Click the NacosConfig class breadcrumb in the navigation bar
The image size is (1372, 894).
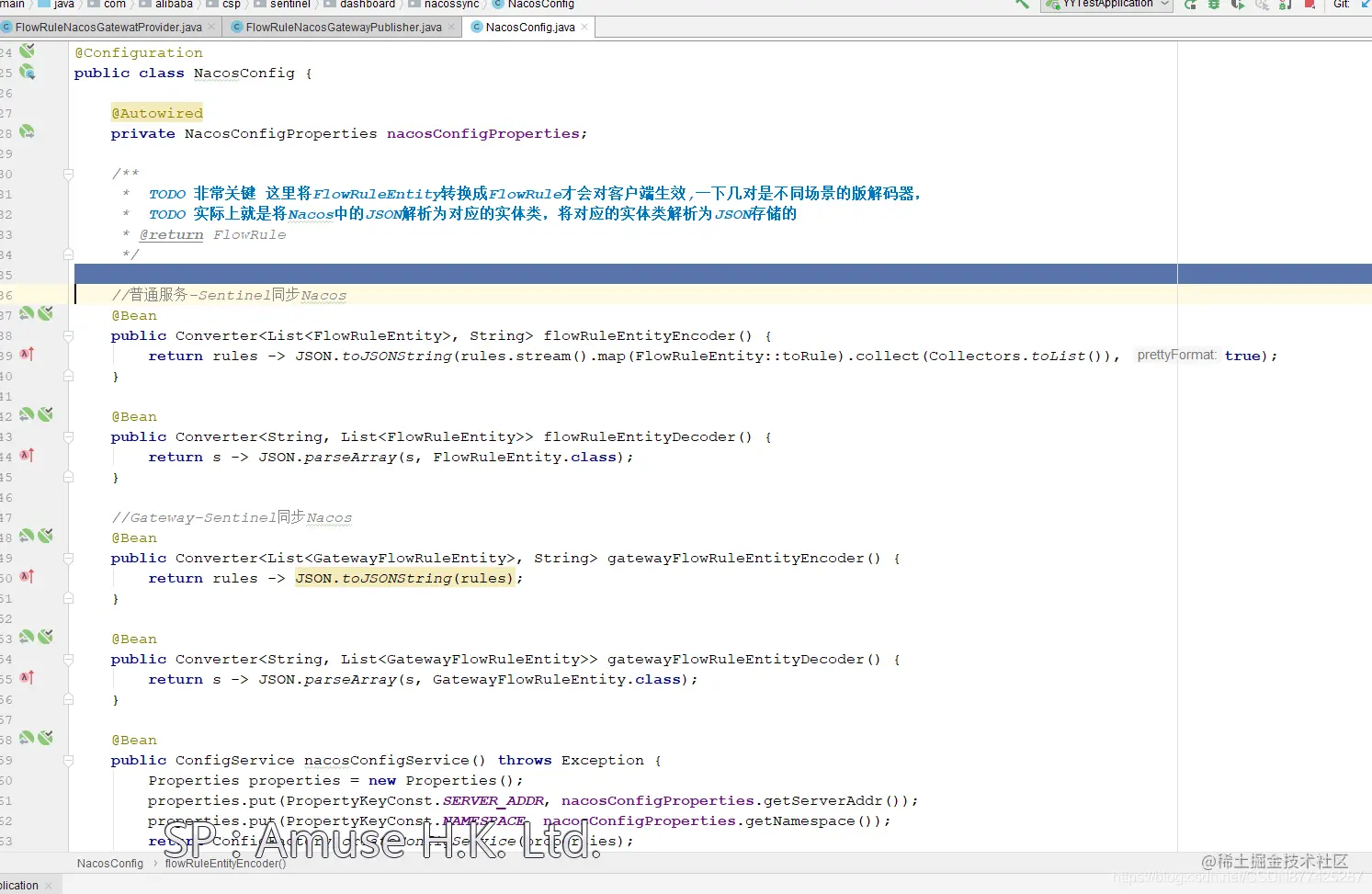pos(540,4)
